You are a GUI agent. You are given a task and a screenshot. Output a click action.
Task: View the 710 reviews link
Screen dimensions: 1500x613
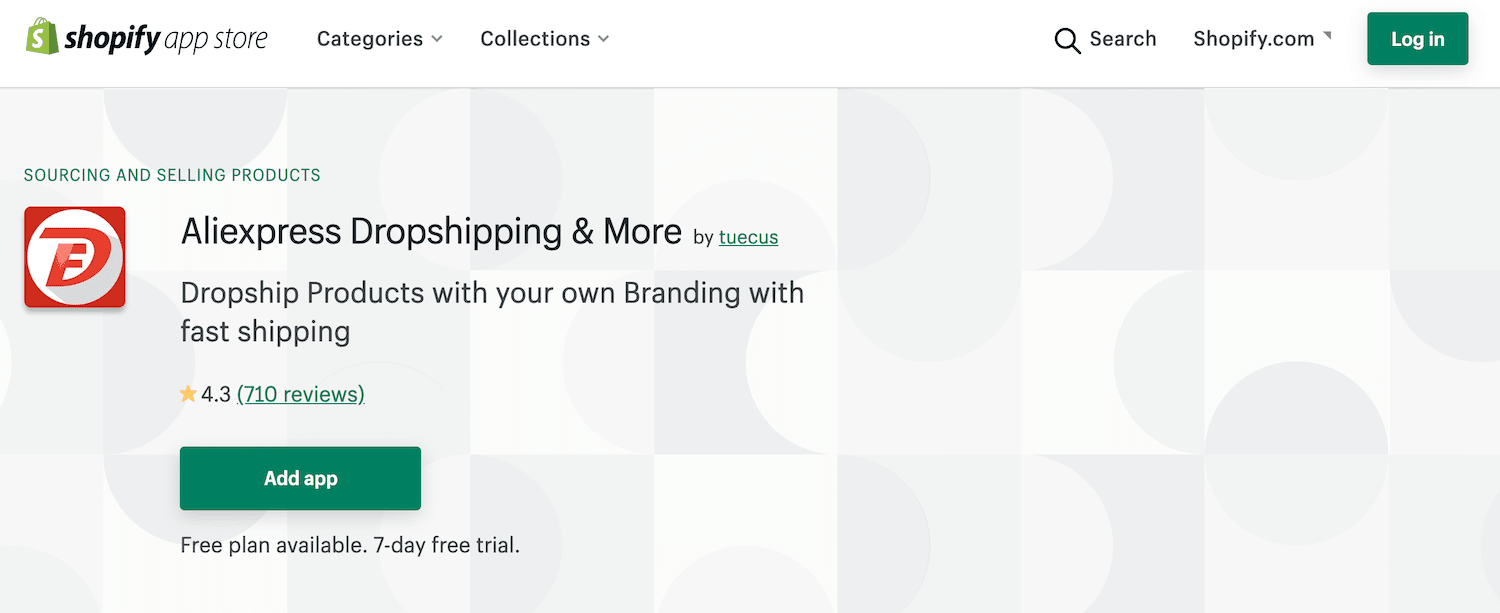pos(300,394)
